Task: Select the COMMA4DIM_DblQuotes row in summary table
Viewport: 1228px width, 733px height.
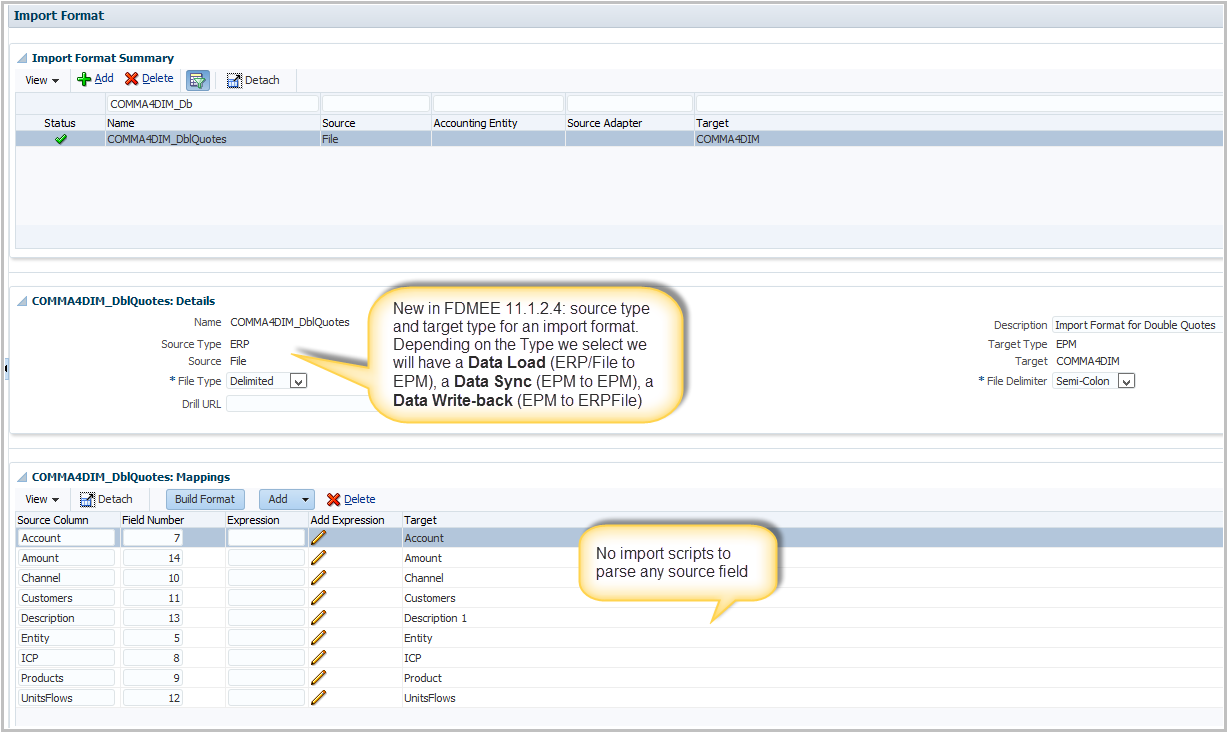Action: pos(167,139)
